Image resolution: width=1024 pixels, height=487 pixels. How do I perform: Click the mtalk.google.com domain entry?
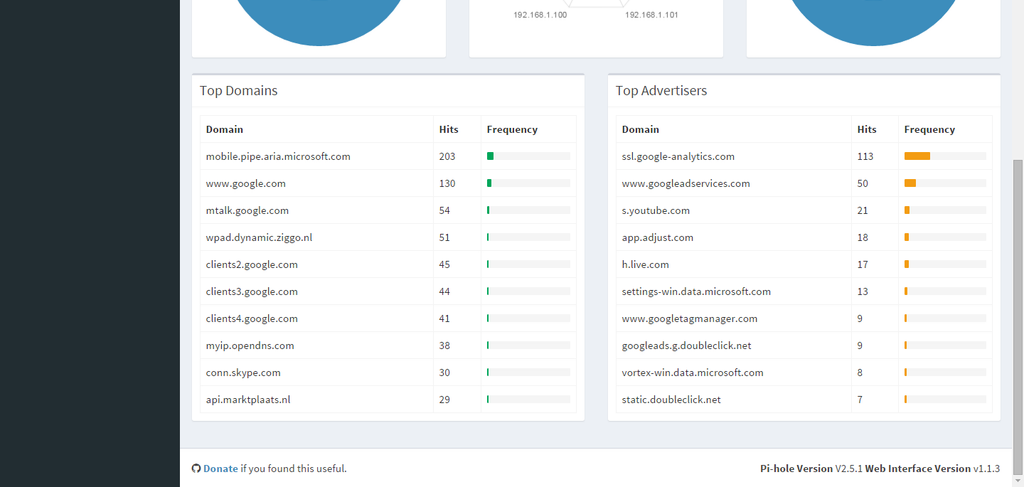247,210
